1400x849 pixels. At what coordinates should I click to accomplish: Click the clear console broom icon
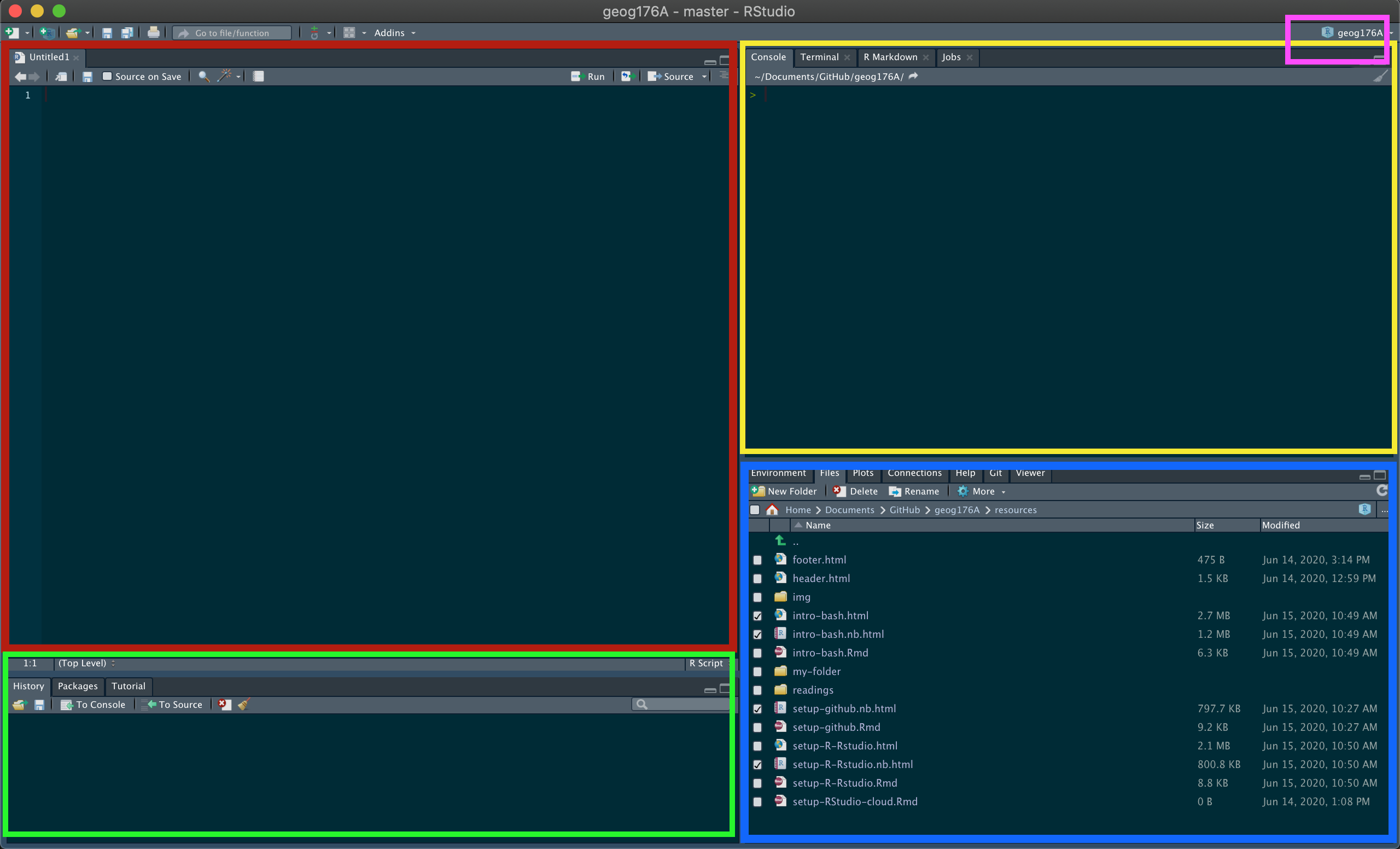(x=1380, y=76)
